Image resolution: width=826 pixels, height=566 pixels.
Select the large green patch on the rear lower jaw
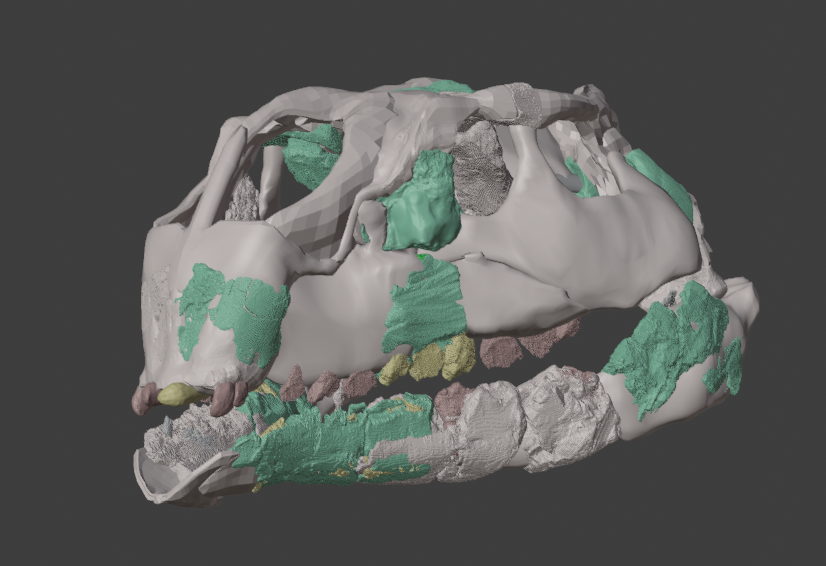pos(665,350)
